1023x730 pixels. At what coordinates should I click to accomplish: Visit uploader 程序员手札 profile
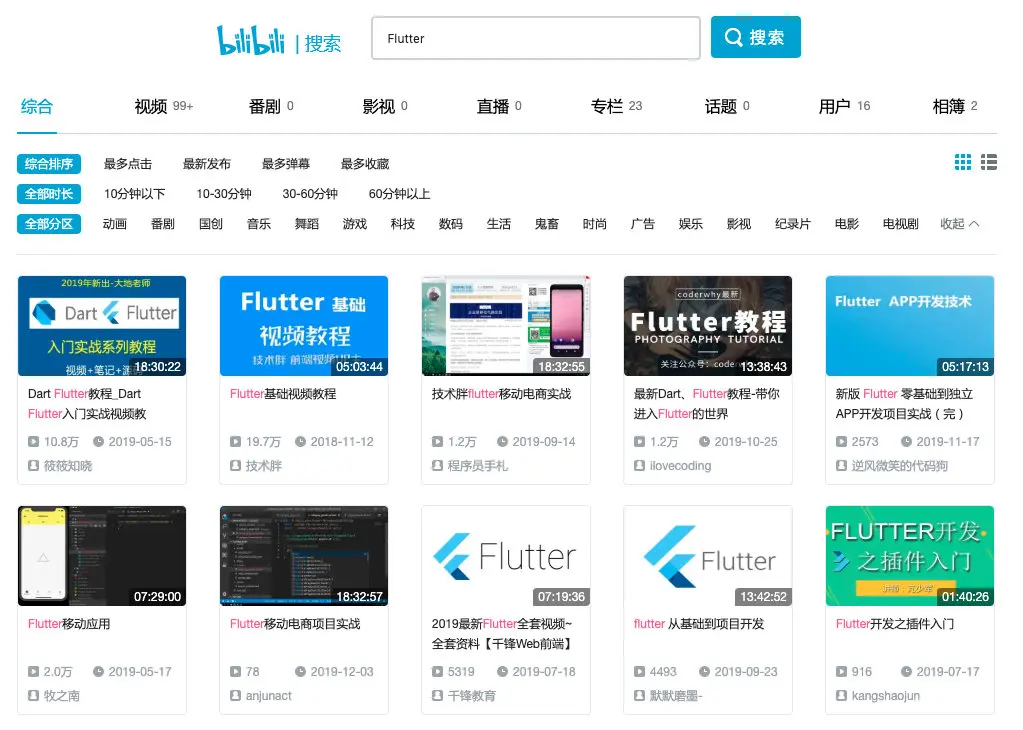pos(470,466)
